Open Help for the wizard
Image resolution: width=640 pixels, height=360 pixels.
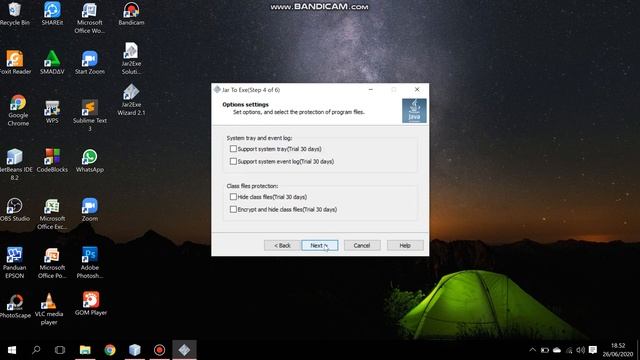coord(405,245)
